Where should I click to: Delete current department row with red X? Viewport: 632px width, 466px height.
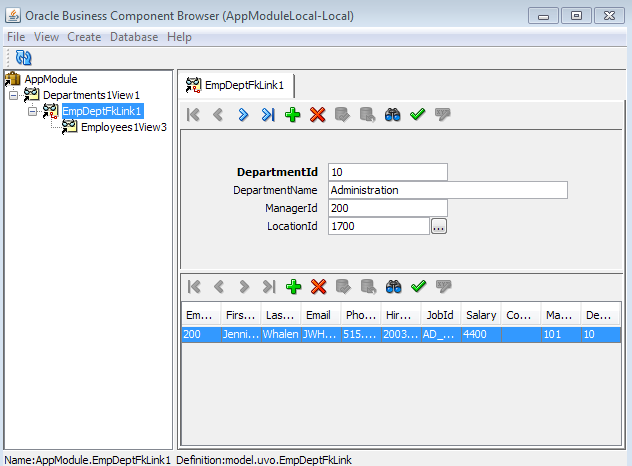click(x=318, y=115)
